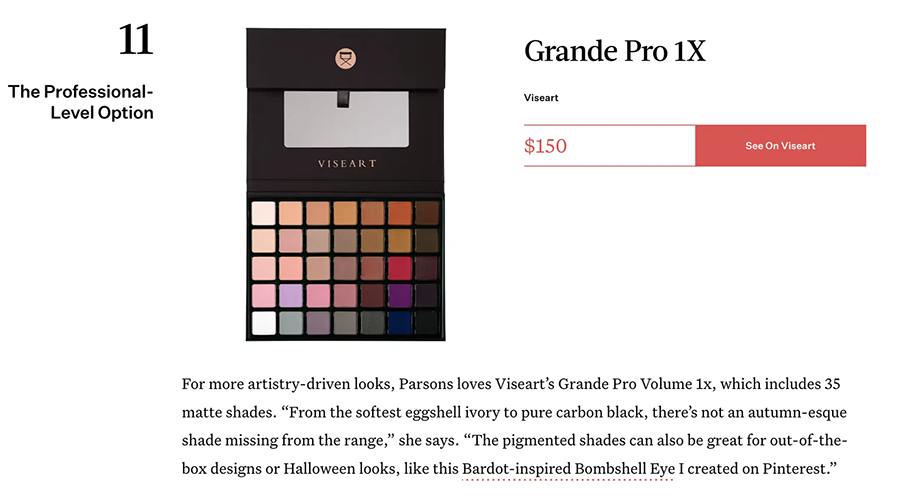This screenshot has height=499, width=900.
Task: Select the pure white eyeshadow shade
Action: (264, 323)
